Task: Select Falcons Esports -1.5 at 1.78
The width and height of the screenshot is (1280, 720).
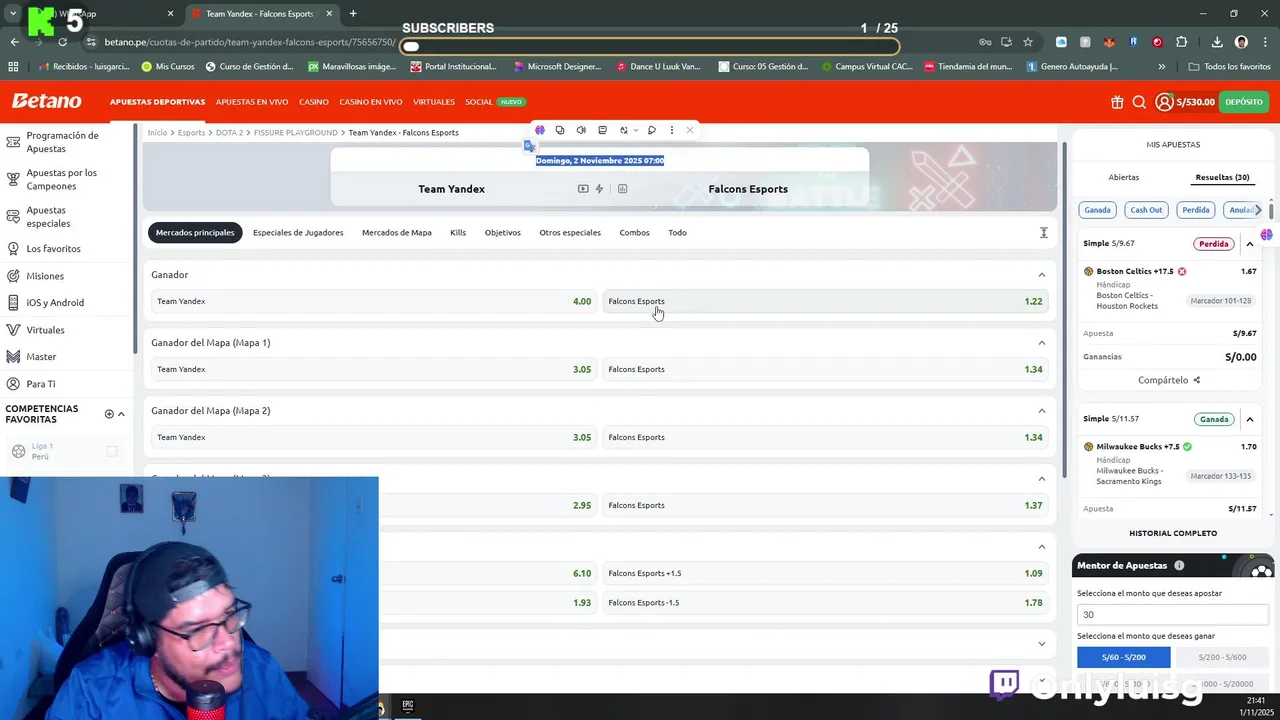Action: pyautogui.click(x=825, y=603)
